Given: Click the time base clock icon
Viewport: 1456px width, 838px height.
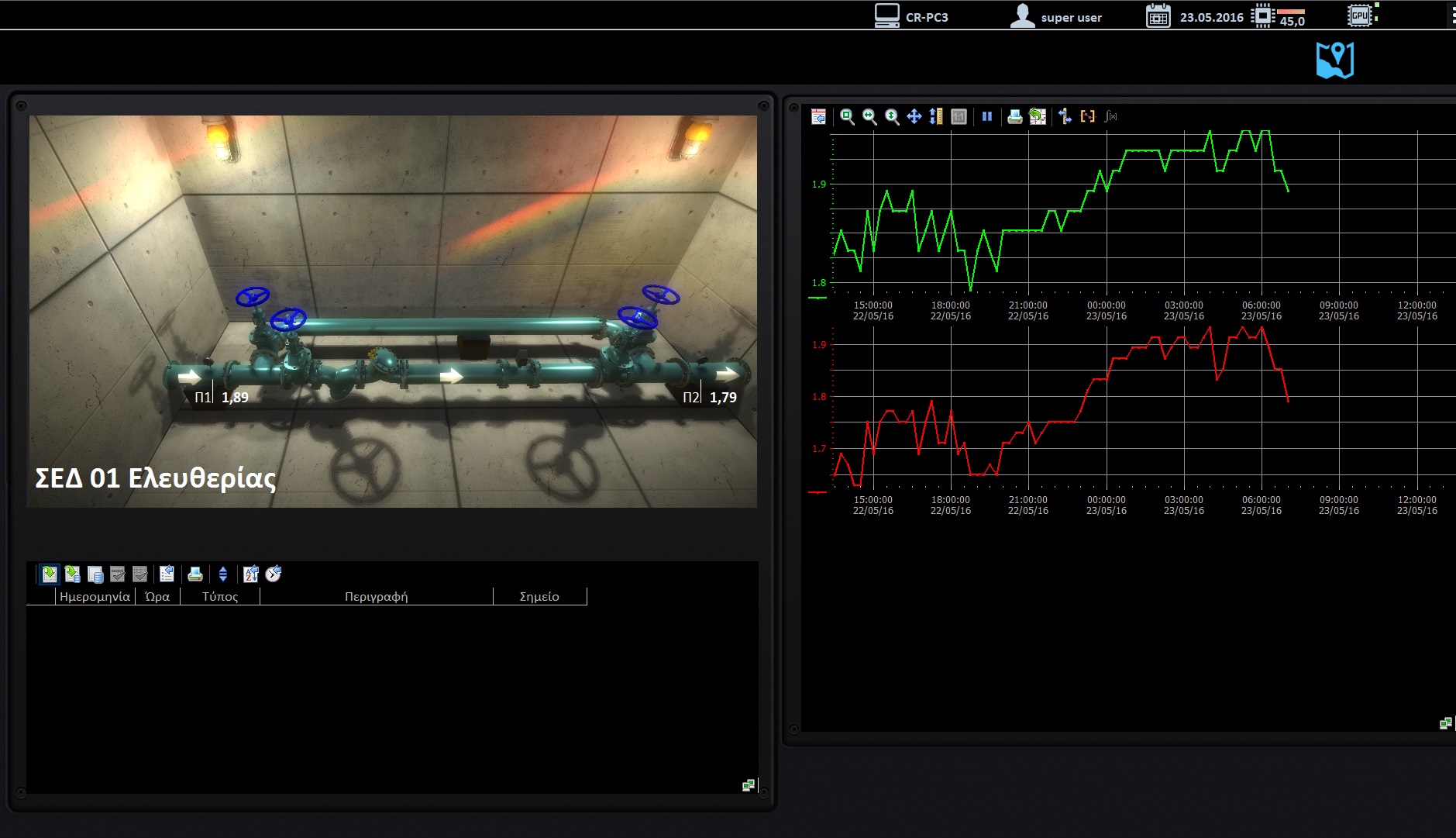Looking at the screenshot, I should pos(274,574).
